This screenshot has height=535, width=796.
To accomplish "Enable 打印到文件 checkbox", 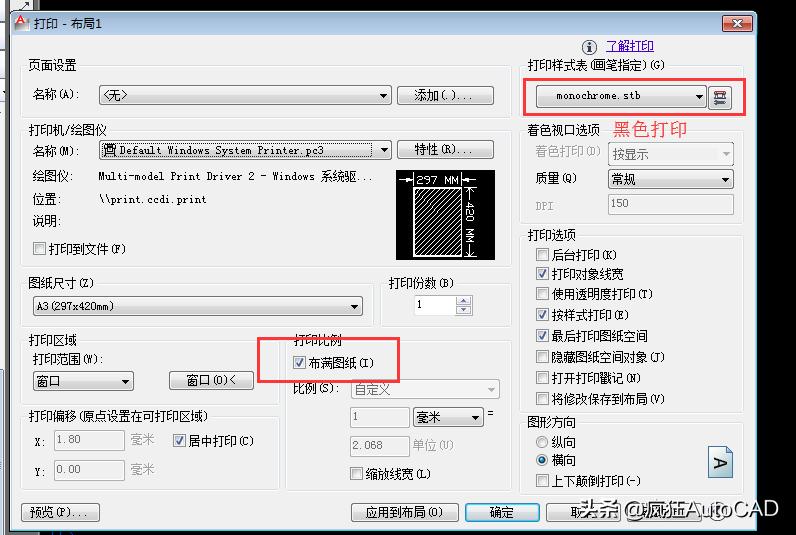I will (x=39, y=248).
